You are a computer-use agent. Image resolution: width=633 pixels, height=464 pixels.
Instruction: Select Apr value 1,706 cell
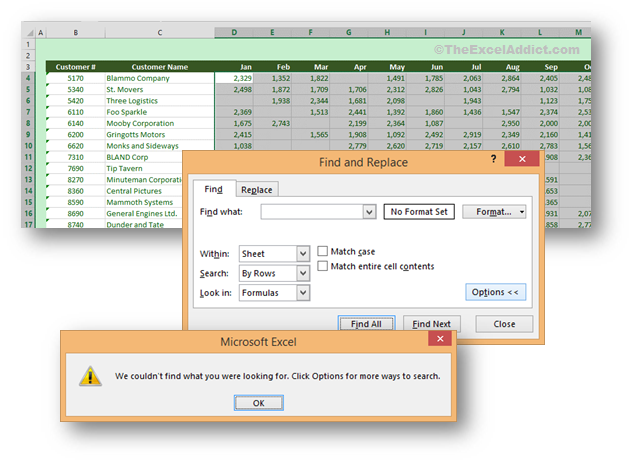pos(349,89)
